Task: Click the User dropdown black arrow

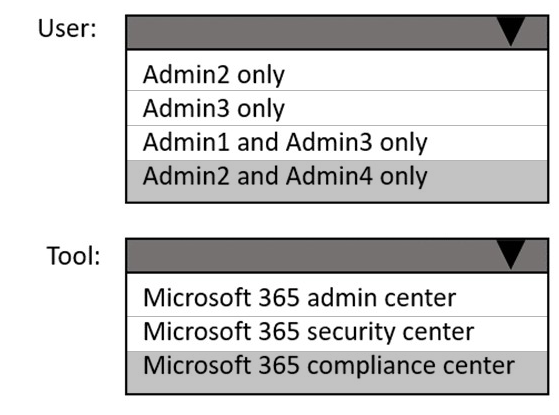Action: pyautogui.click(x=511, y=32)
